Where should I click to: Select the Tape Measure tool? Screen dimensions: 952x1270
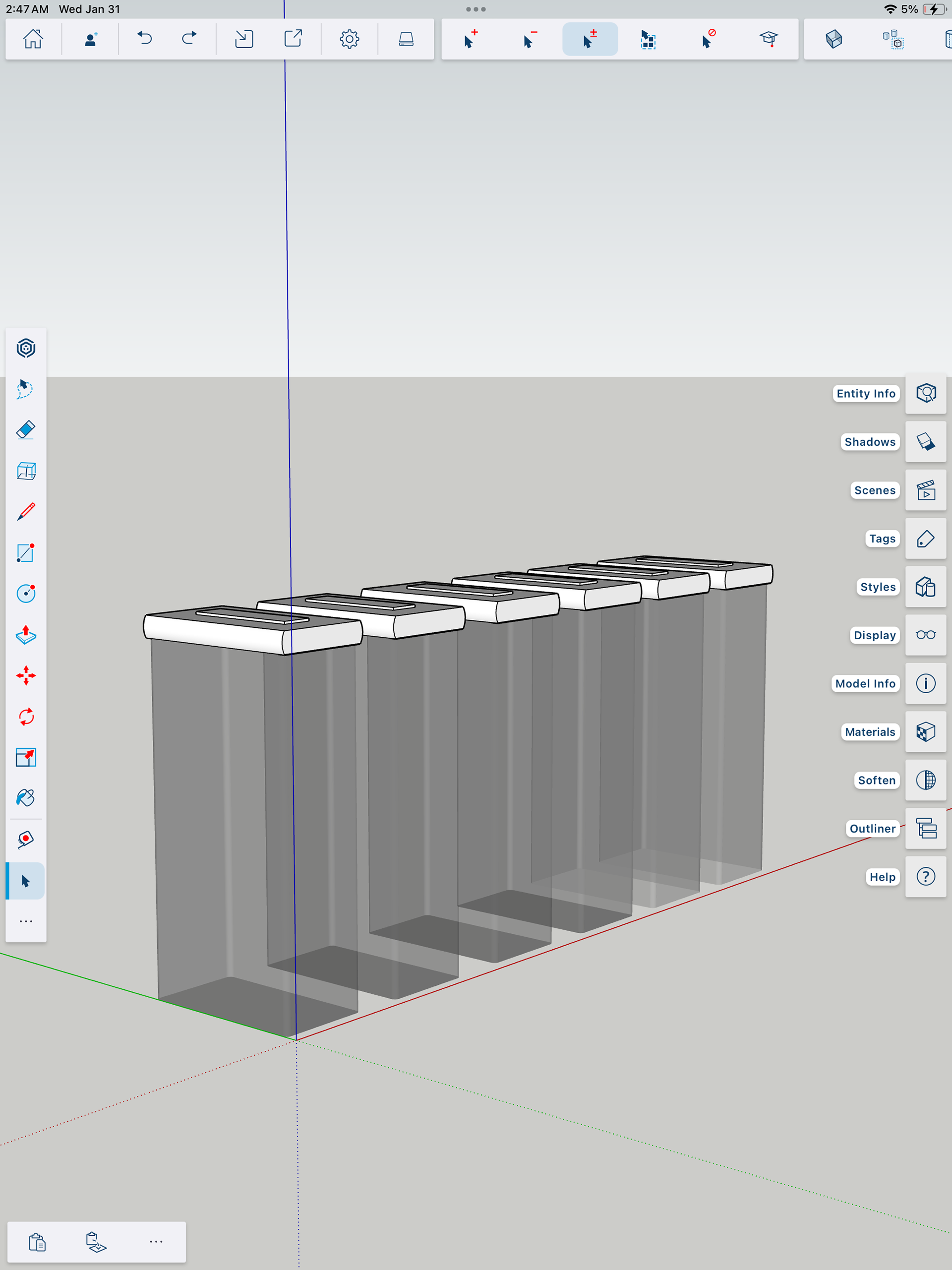point(26,840)
